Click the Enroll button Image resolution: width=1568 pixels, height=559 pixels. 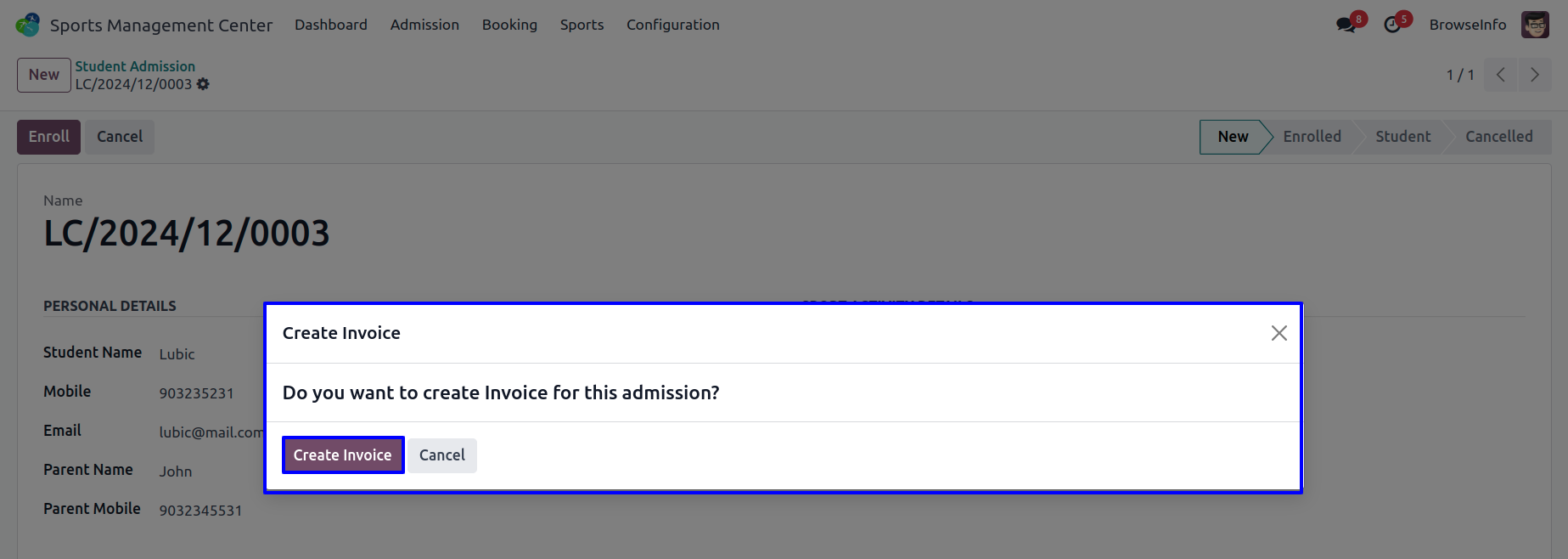(49, 137)
